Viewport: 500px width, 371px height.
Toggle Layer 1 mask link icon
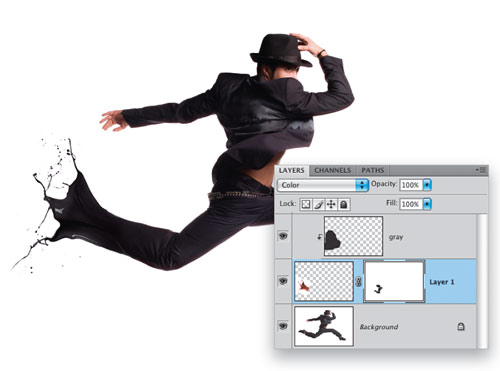(358, 282)
